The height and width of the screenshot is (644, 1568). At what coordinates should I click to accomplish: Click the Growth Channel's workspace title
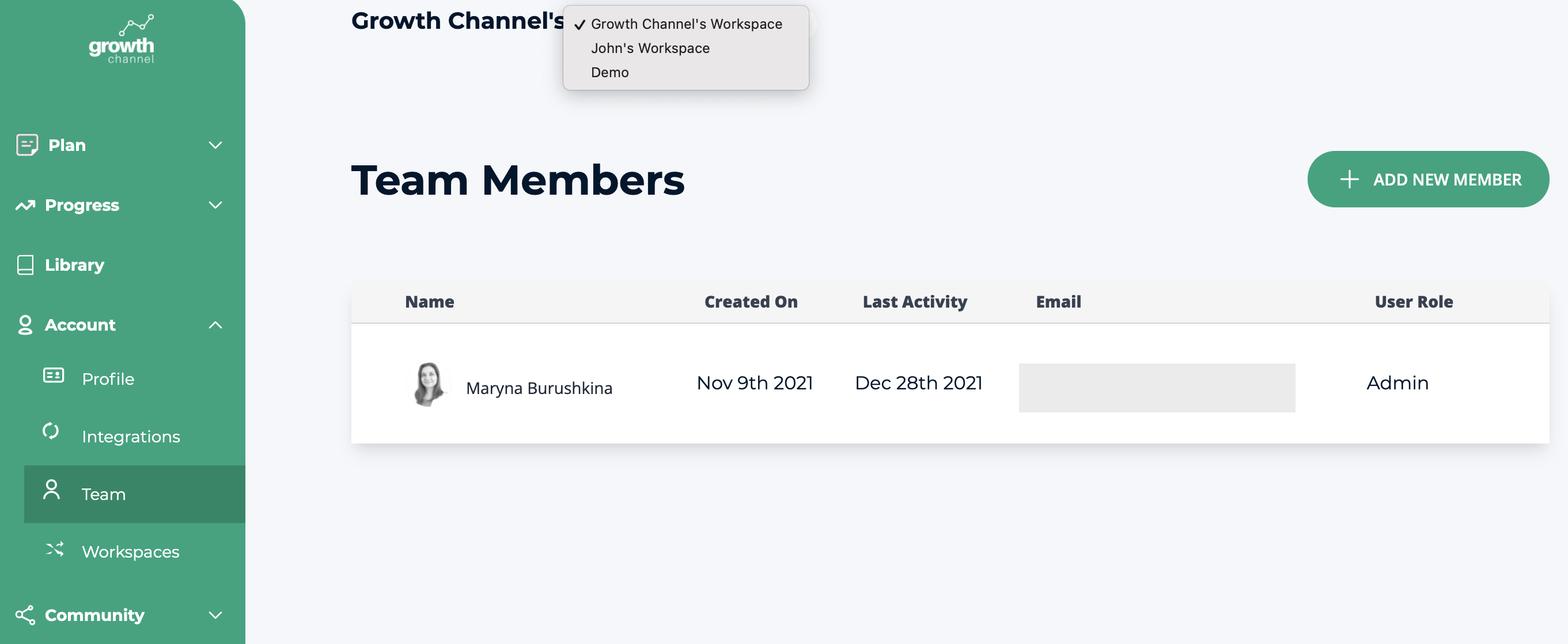458,21
